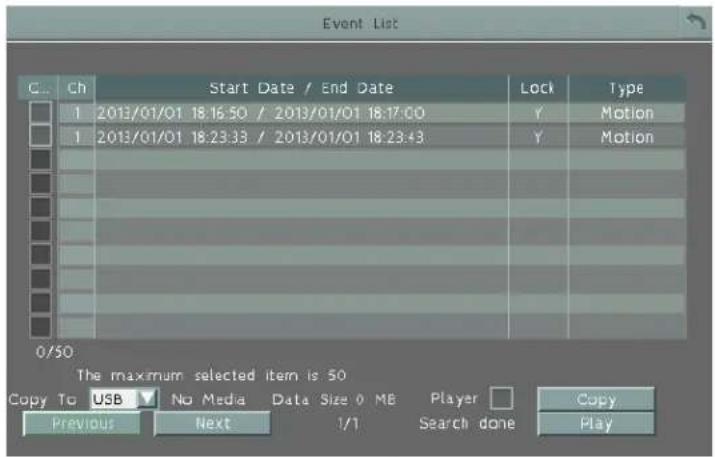Click the Search done status text
This screenshot has width=715, height=457.
pyautogui.click(x=467, y=423)
